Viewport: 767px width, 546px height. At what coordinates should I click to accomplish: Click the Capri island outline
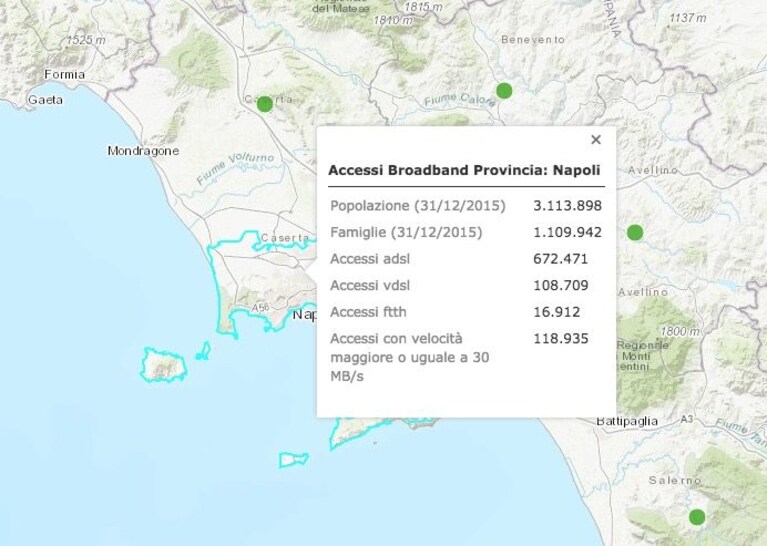click(x=293, y=460)
